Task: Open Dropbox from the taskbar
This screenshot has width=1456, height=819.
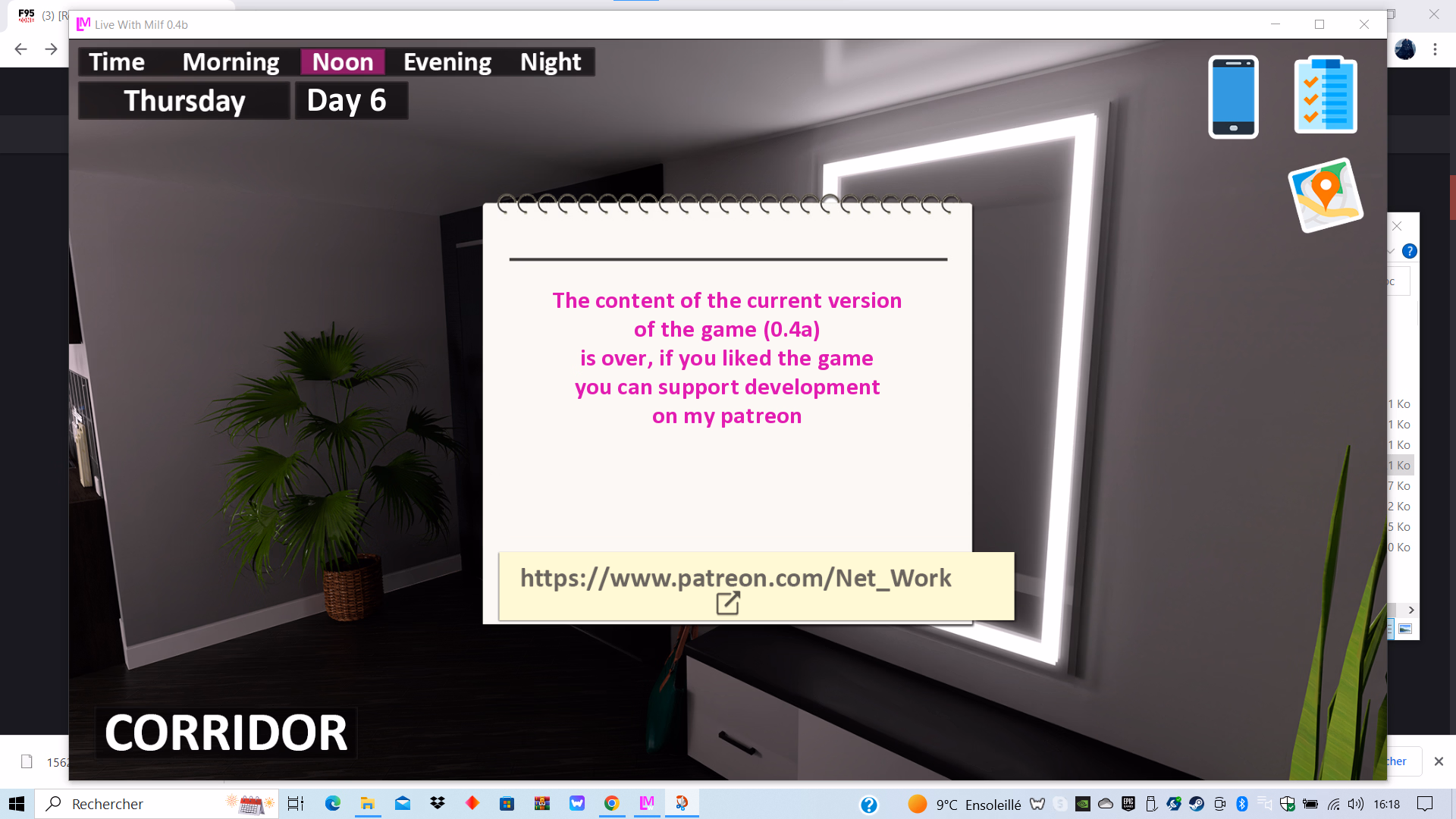Action: tap(438, 803)
